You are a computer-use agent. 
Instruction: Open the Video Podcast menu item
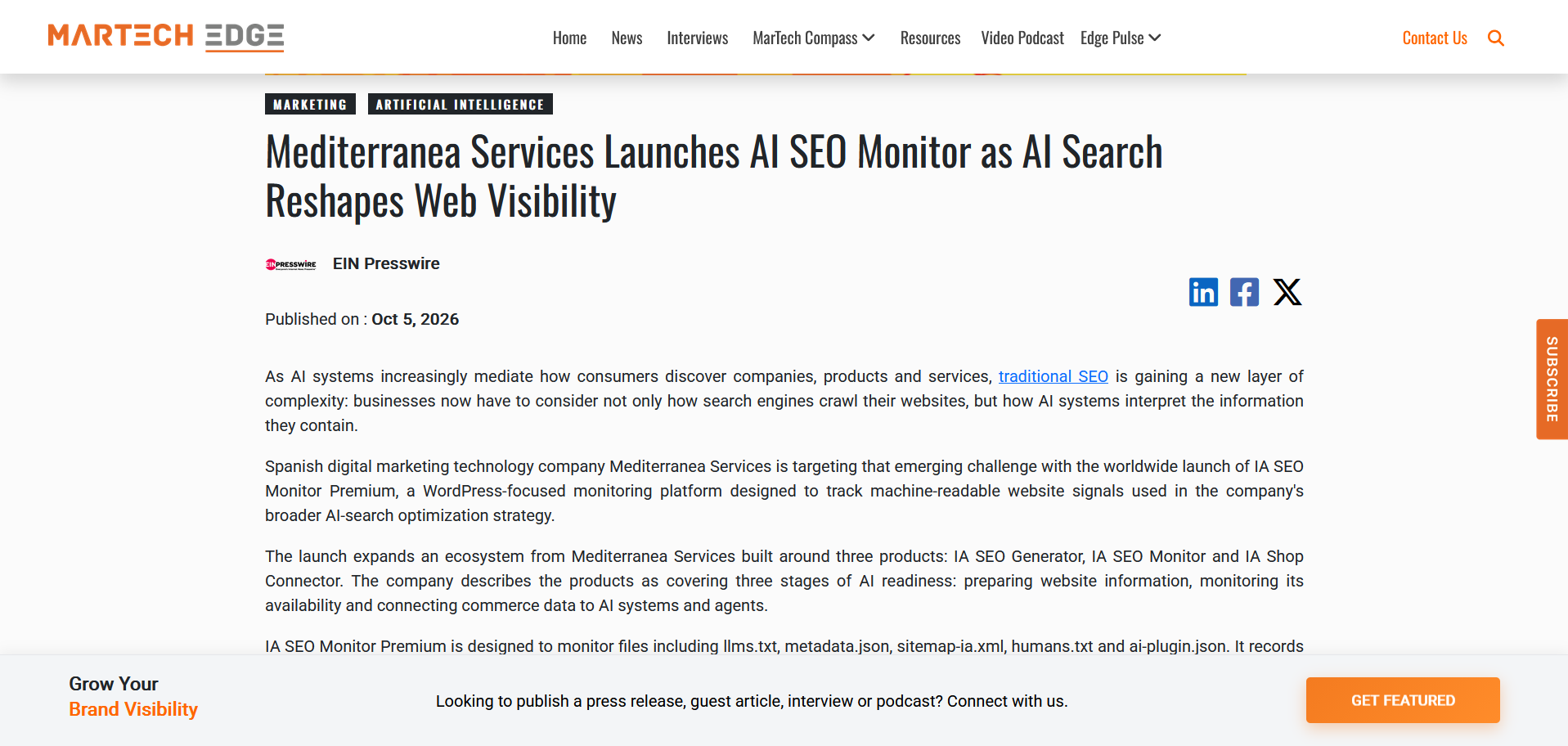pos(1022,38)
